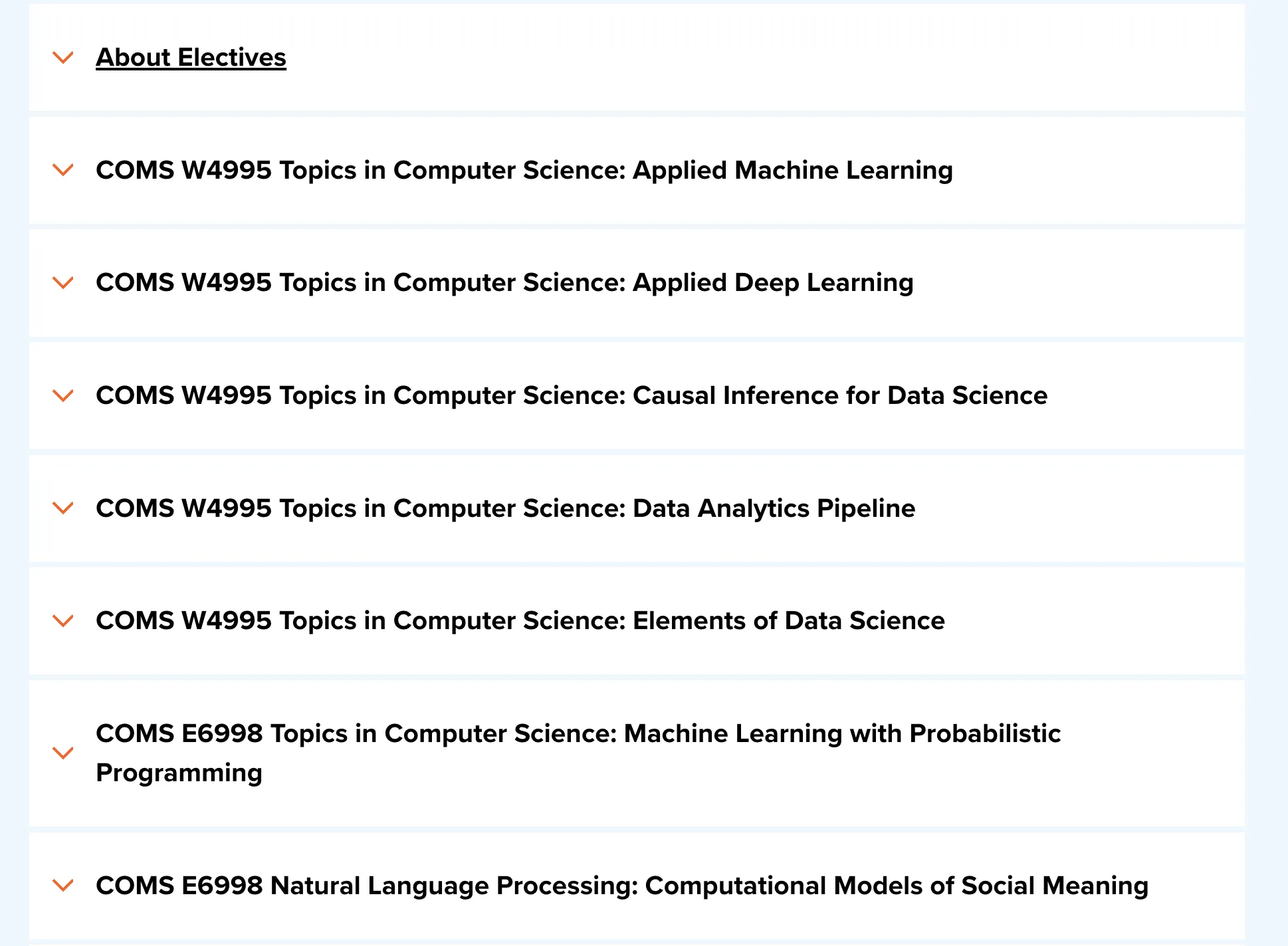Screen dimensions: 1288x946
Task: Expand the Applied Machine Learning chevron
Action: click(x=63, y=170)
